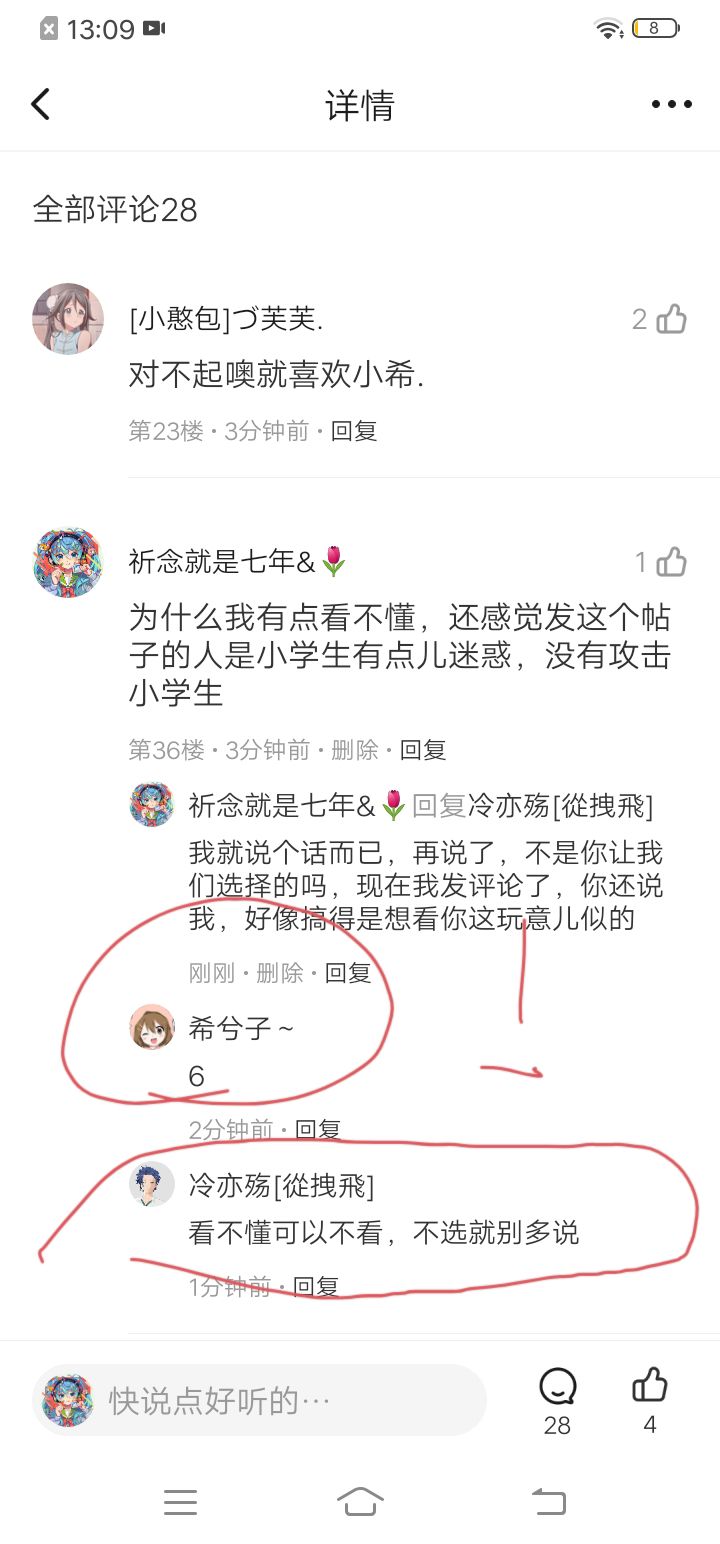Tap the bottom thumbs-up icon with 4
720x1544 pixels.
(x=650, y=1385)
